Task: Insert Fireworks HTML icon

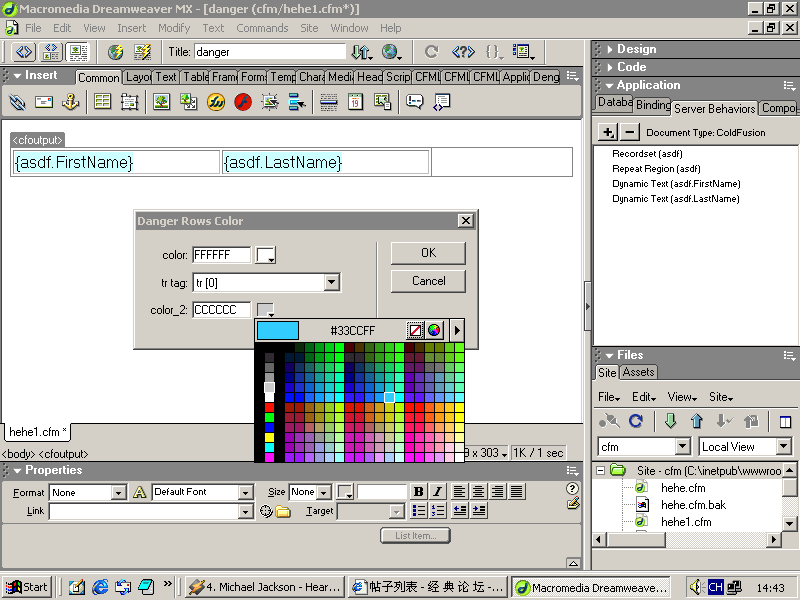Action: point(216,102)
